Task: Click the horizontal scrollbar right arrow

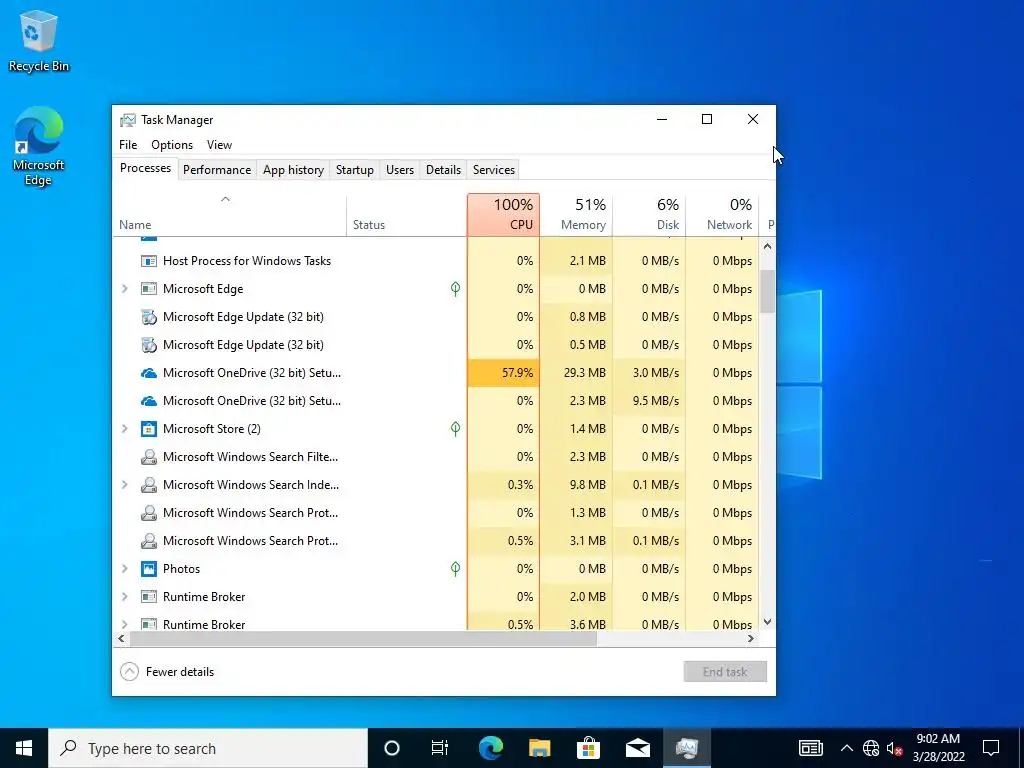Action: click(x=751, y=639)
